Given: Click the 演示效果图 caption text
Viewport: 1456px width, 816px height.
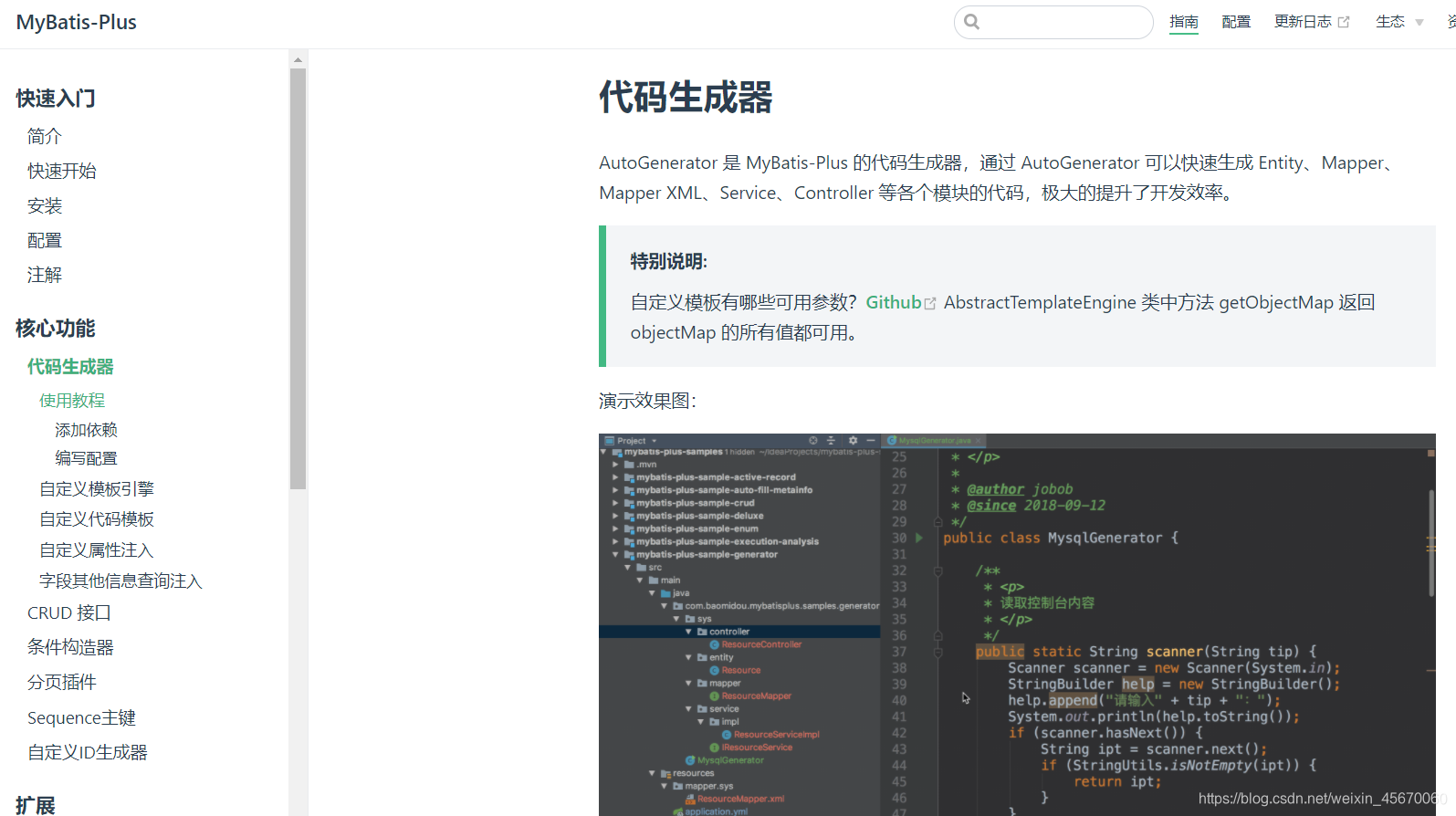Looking at the screenshot, I should click(x=648, y=401).
